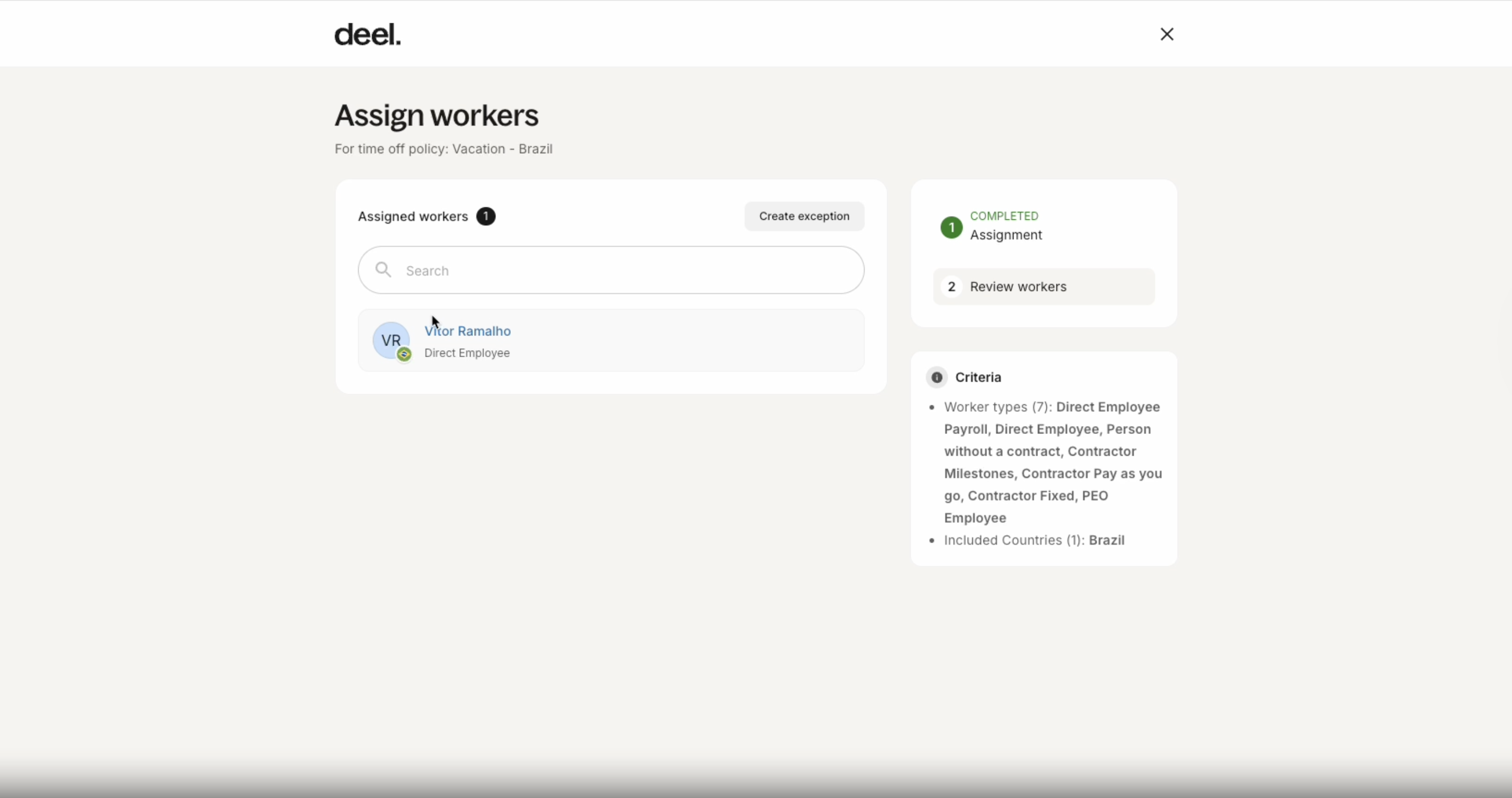Click the assigned workers count badge
The width and height of the screenshot is (1512, 798).
(485, 217)
